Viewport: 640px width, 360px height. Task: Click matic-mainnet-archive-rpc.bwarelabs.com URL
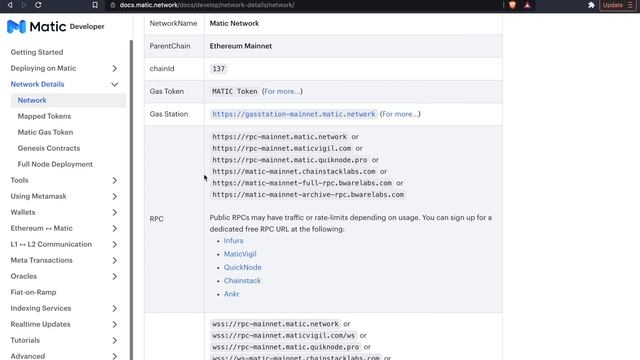[308, 195]
